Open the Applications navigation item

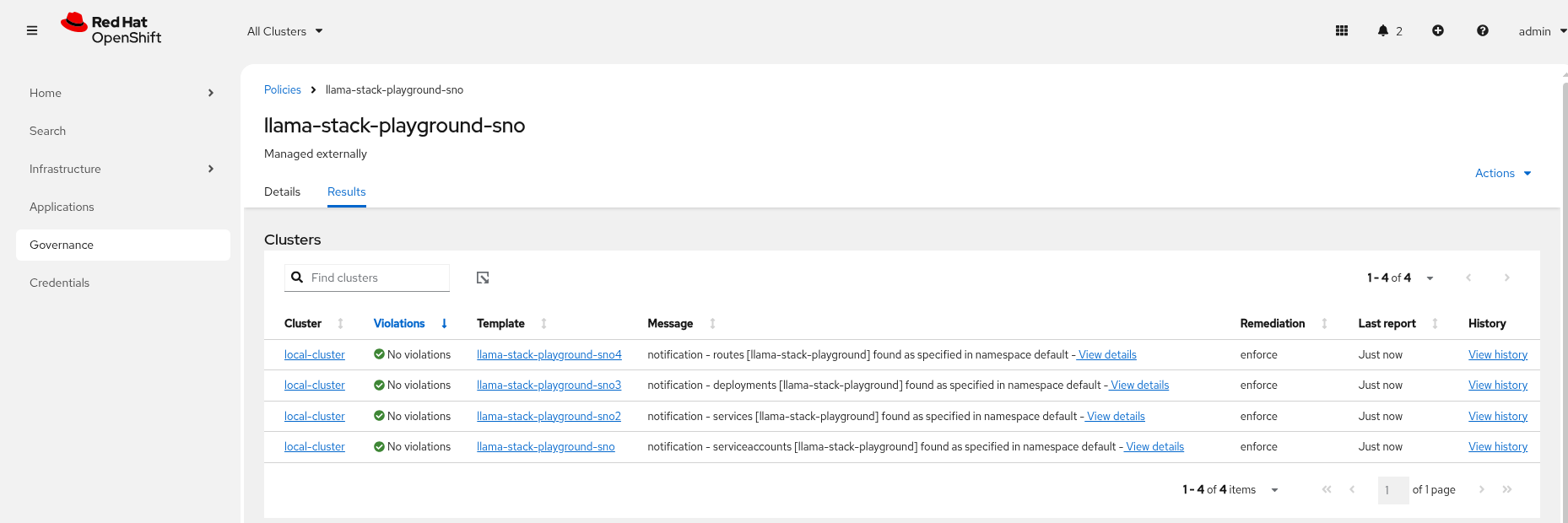[x=122, y=207]
